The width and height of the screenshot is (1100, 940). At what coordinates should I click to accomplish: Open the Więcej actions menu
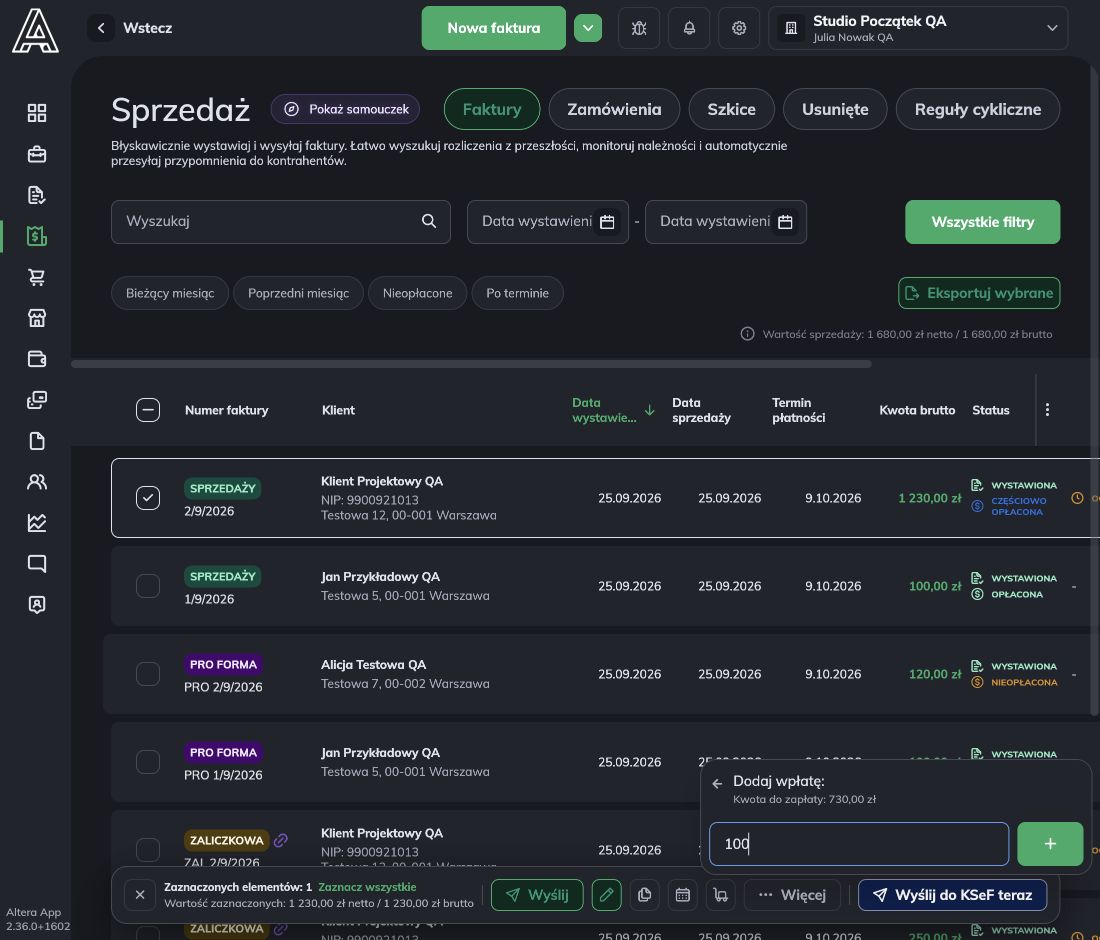(x=792, y=895)
